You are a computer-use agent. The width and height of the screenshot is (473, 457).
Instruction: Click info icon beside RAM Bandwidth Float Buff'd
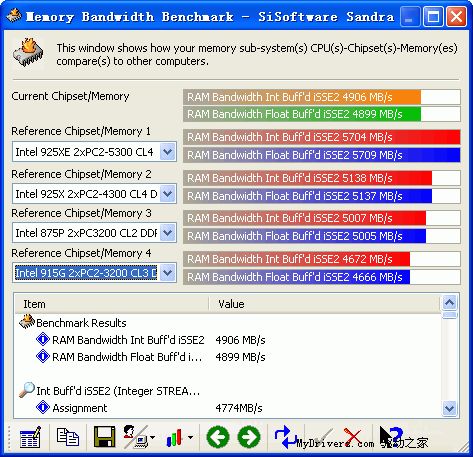43,356
